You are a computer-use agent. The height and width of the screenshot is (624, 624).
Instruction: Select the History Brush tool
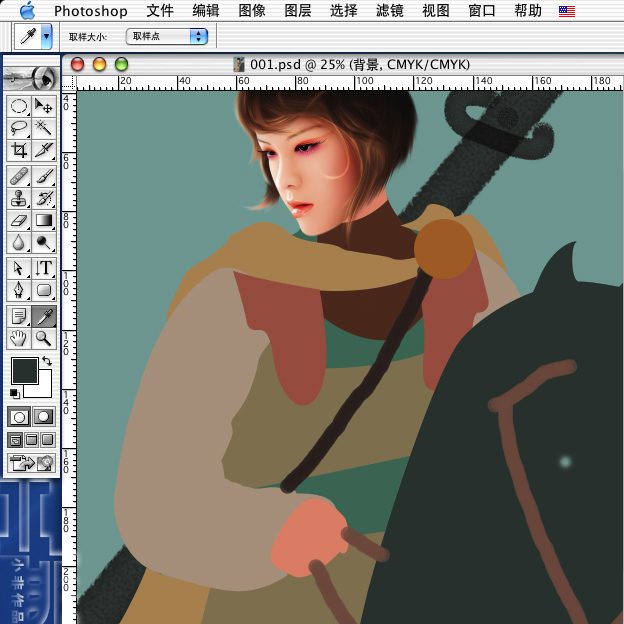[43, 198]
